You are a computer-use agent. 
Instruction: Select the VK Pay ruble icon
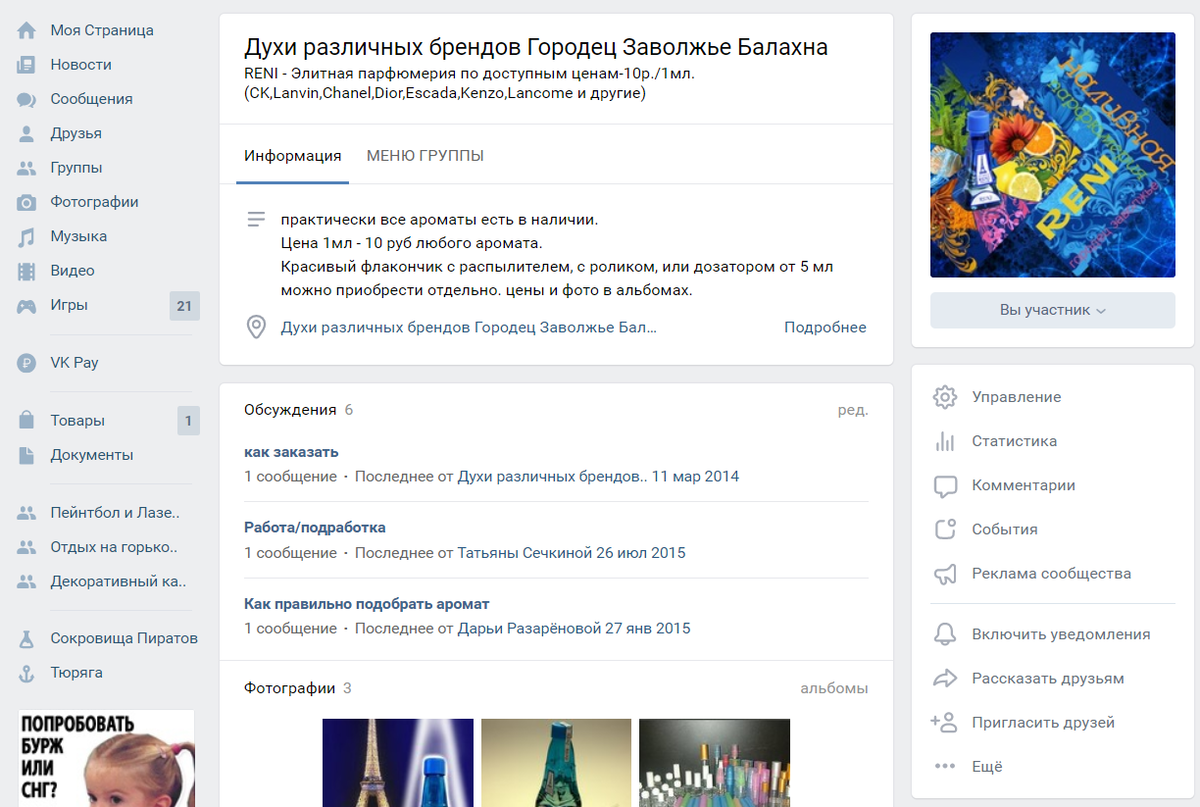(27, 363)
